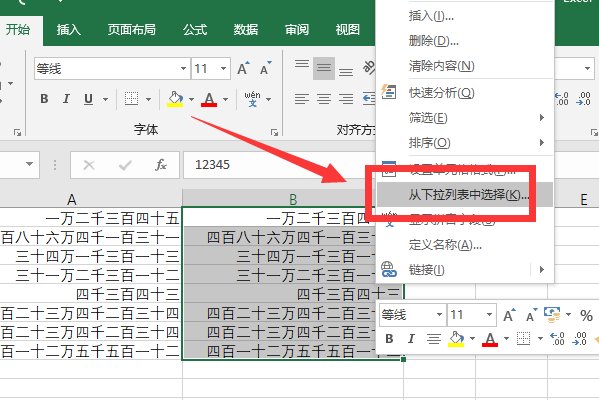This screenshot has height=400, width=599.
Task: Expand mini toolbar fill color dropdown arrow
Action: [x=473, y=338]
